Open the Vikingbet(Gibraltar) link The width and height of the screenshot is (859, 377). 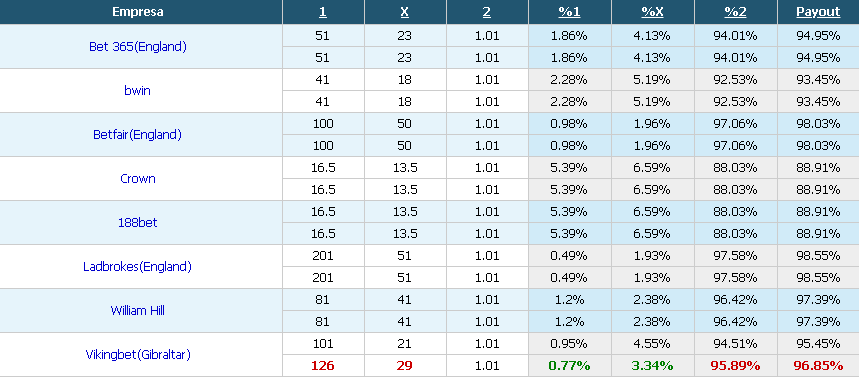click(x=138, y=355)
